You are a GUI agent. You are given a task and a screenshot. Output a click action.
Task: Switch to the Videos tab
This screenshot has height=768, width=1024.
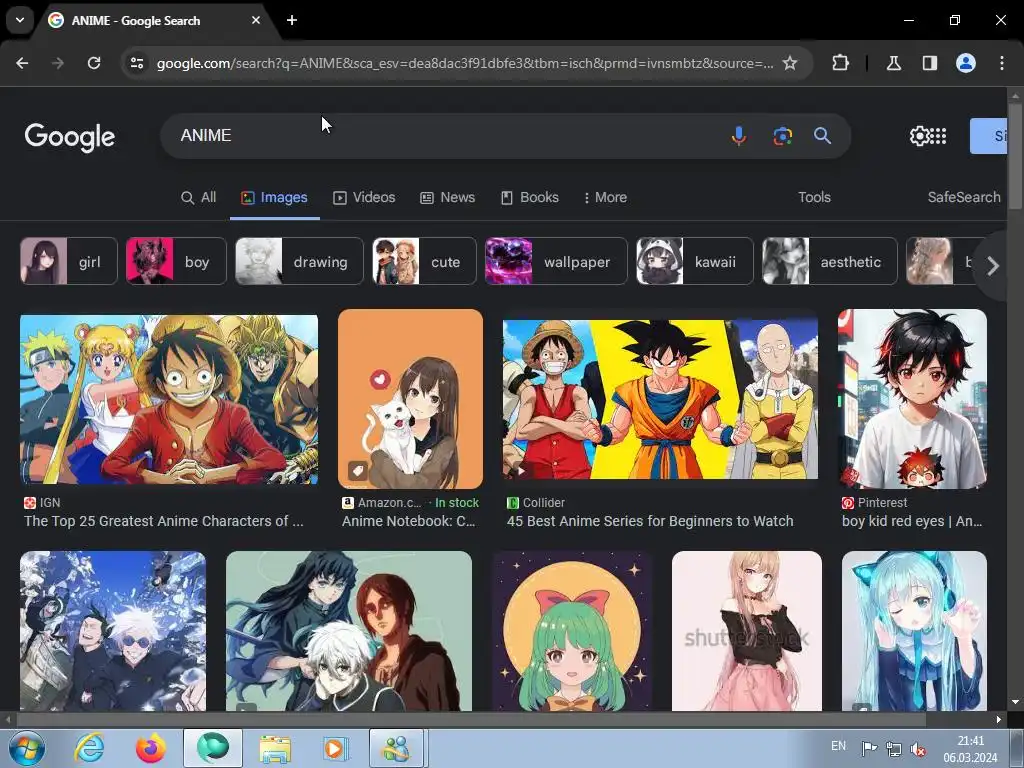click(364, 197)
